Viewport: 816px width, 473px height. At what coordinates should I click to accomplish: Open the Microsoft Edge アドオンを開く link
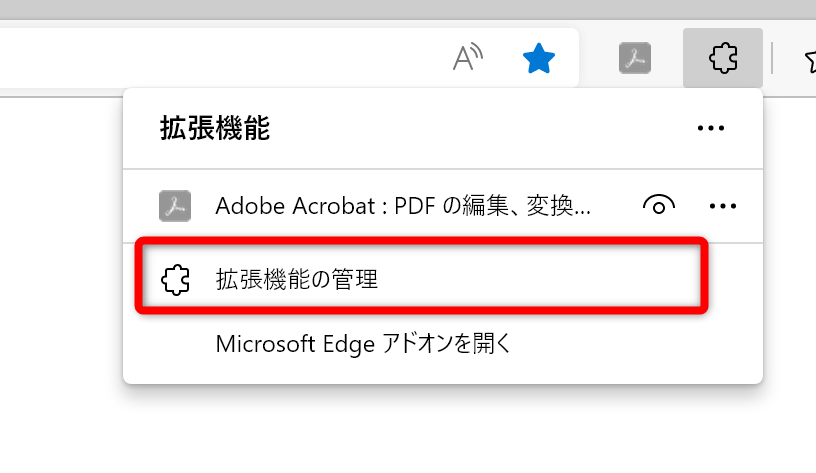[x=364, y=344]
